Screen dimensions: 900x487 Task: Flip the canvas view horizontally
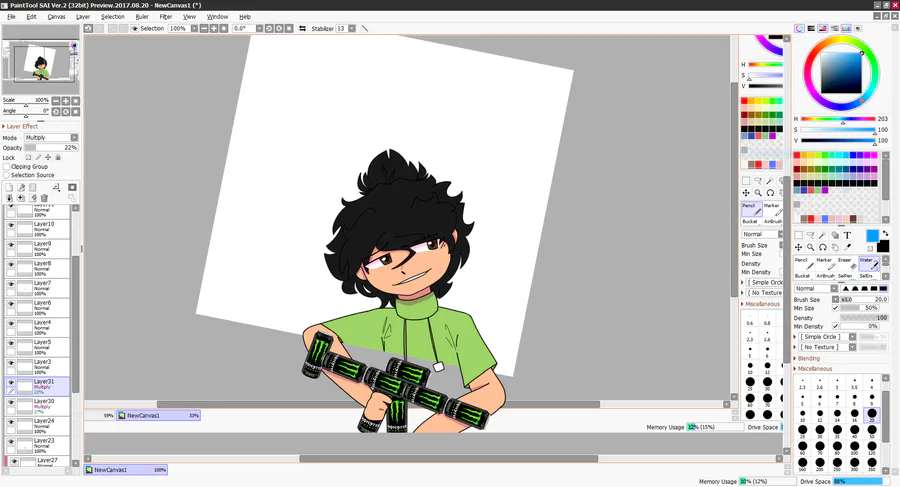(x=302, y=28)
